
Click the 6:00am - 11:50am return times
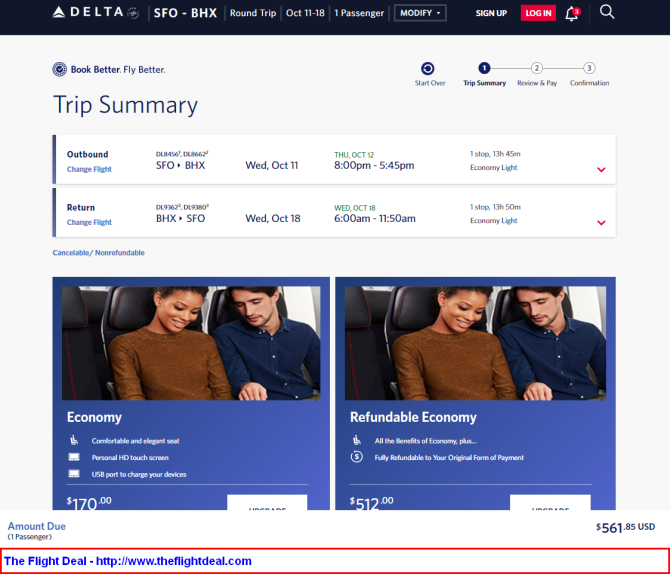pos(375,218)
